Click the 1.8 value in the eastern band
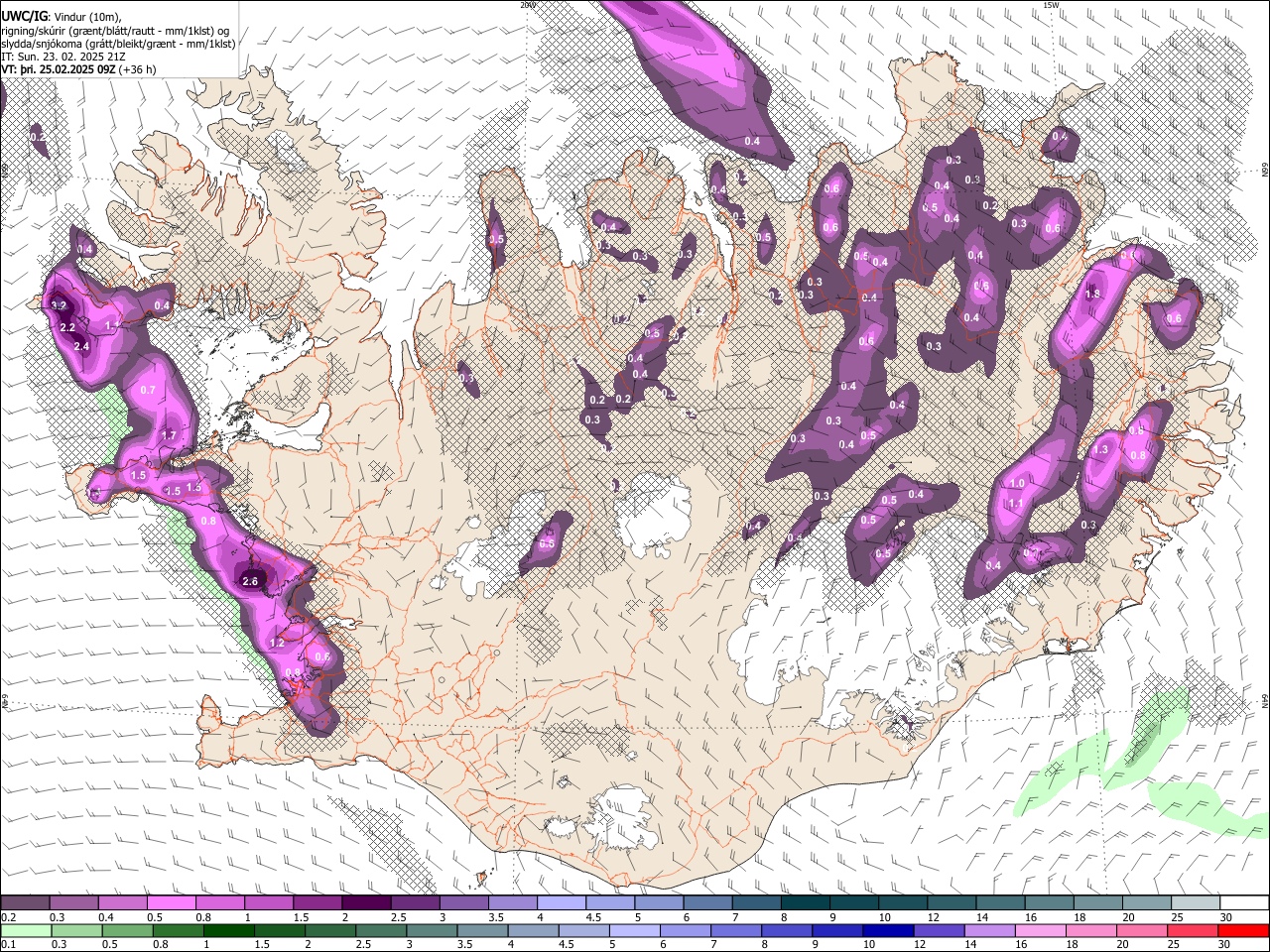Screen dimensions: 1270x952 pyautogui.click(x=1093, y=294)
